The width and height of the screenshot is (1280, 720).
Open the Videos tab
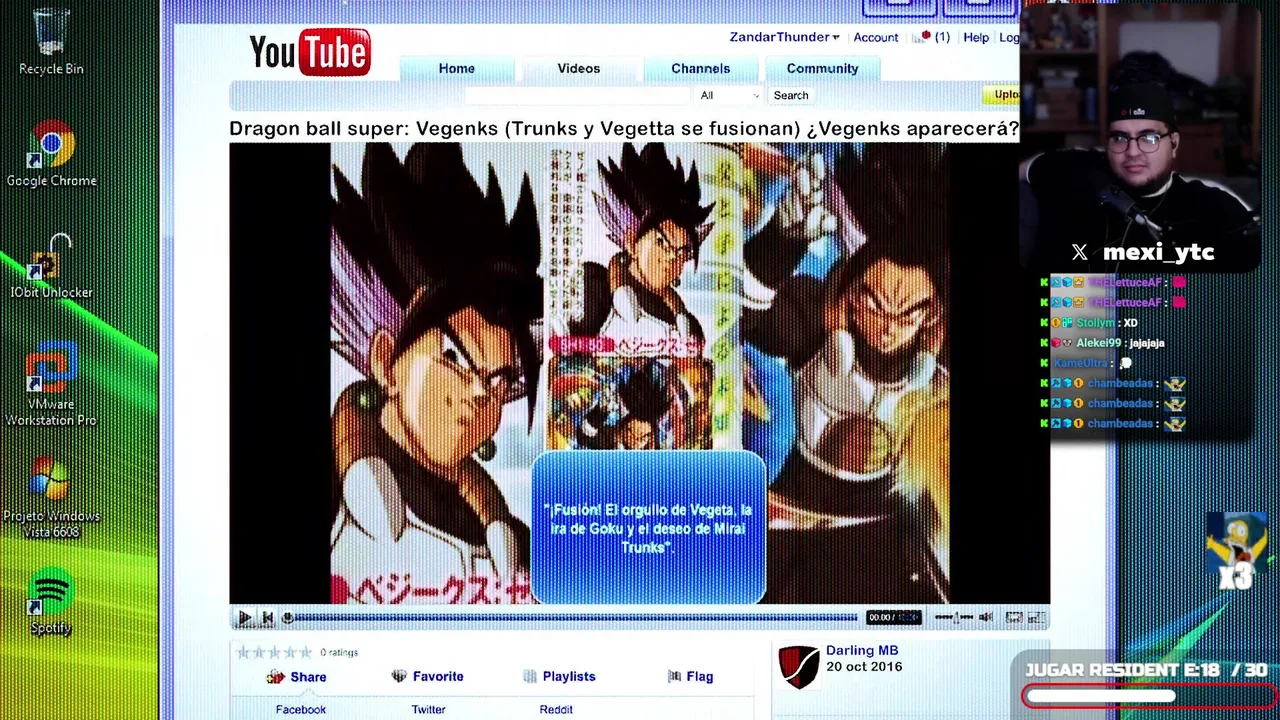(579, 68)
